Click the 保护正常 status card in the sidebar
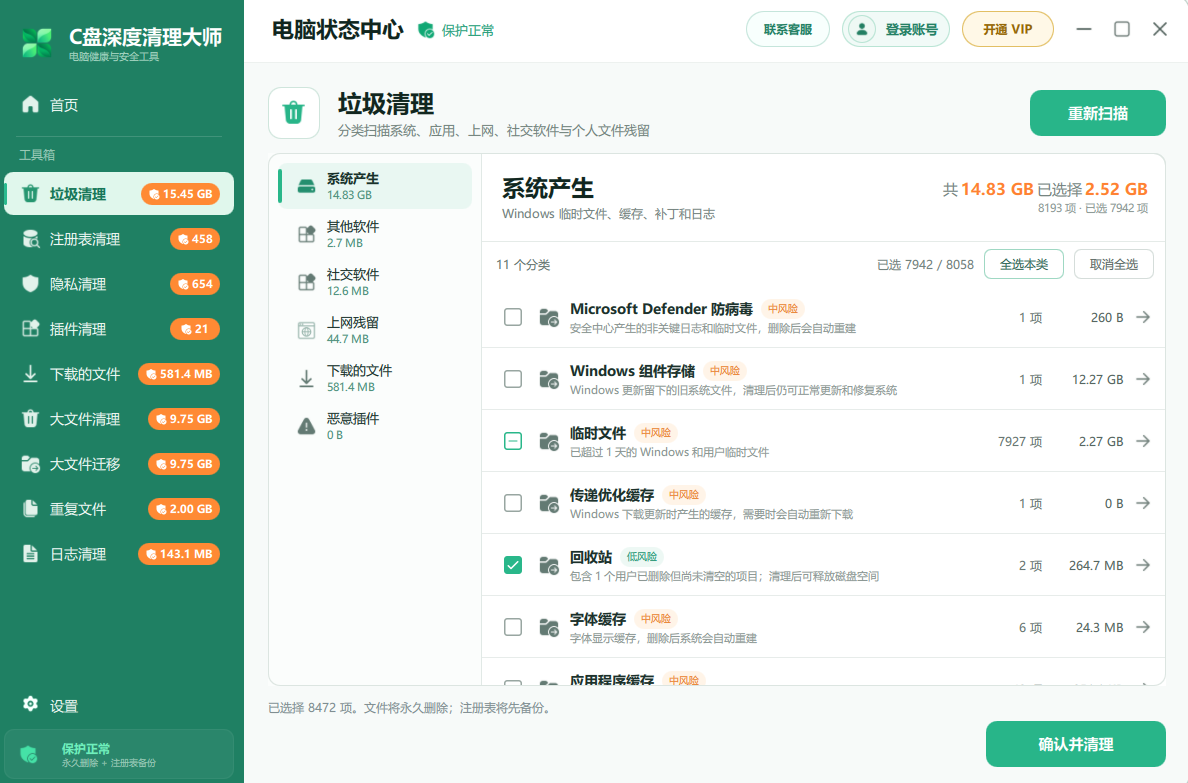Viewport: 1188px width, 783px height. point(119,754)
